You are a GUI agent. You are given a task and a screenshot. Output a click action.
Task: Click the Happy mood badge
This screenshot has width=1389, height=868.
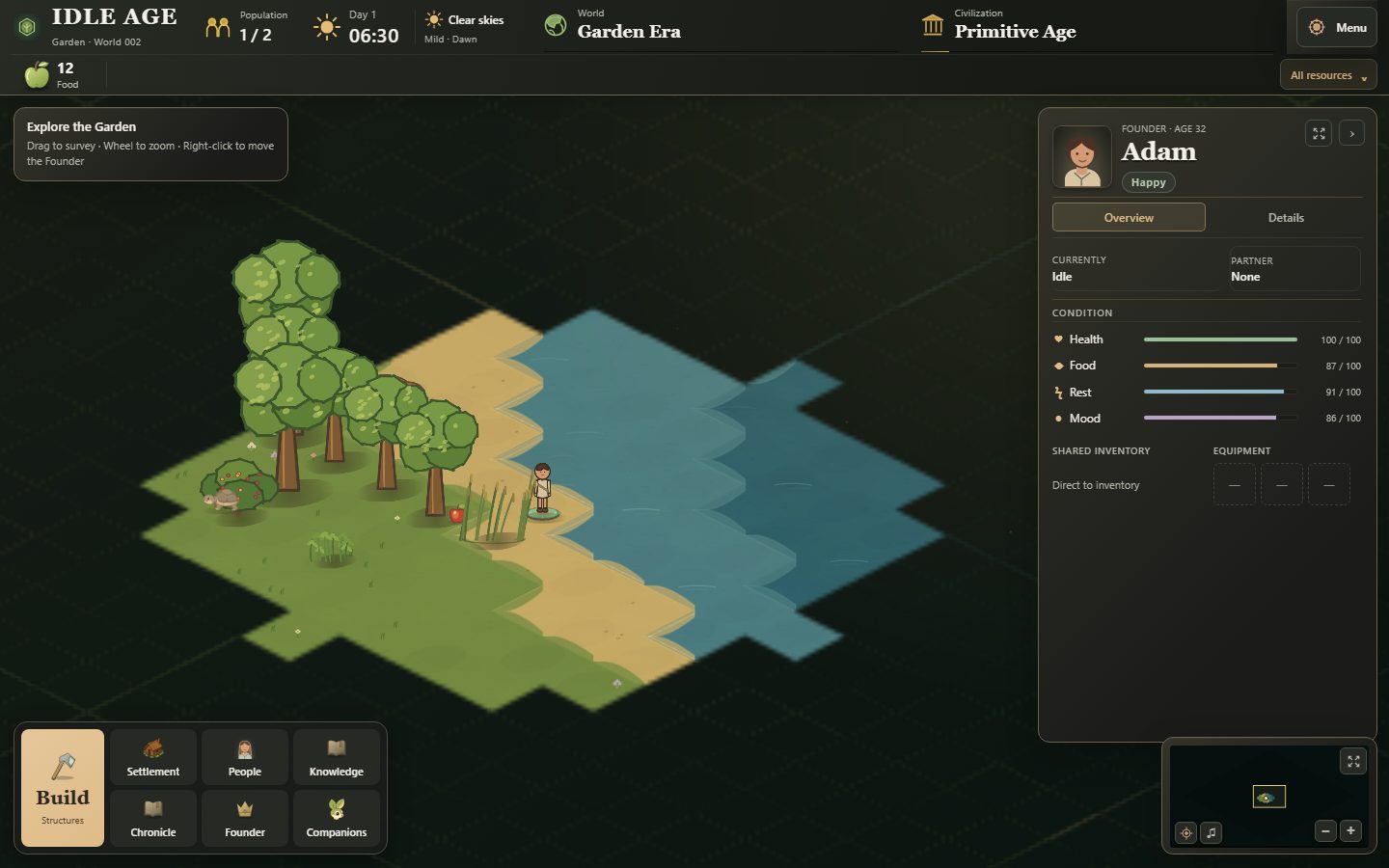click(1148, 182)
